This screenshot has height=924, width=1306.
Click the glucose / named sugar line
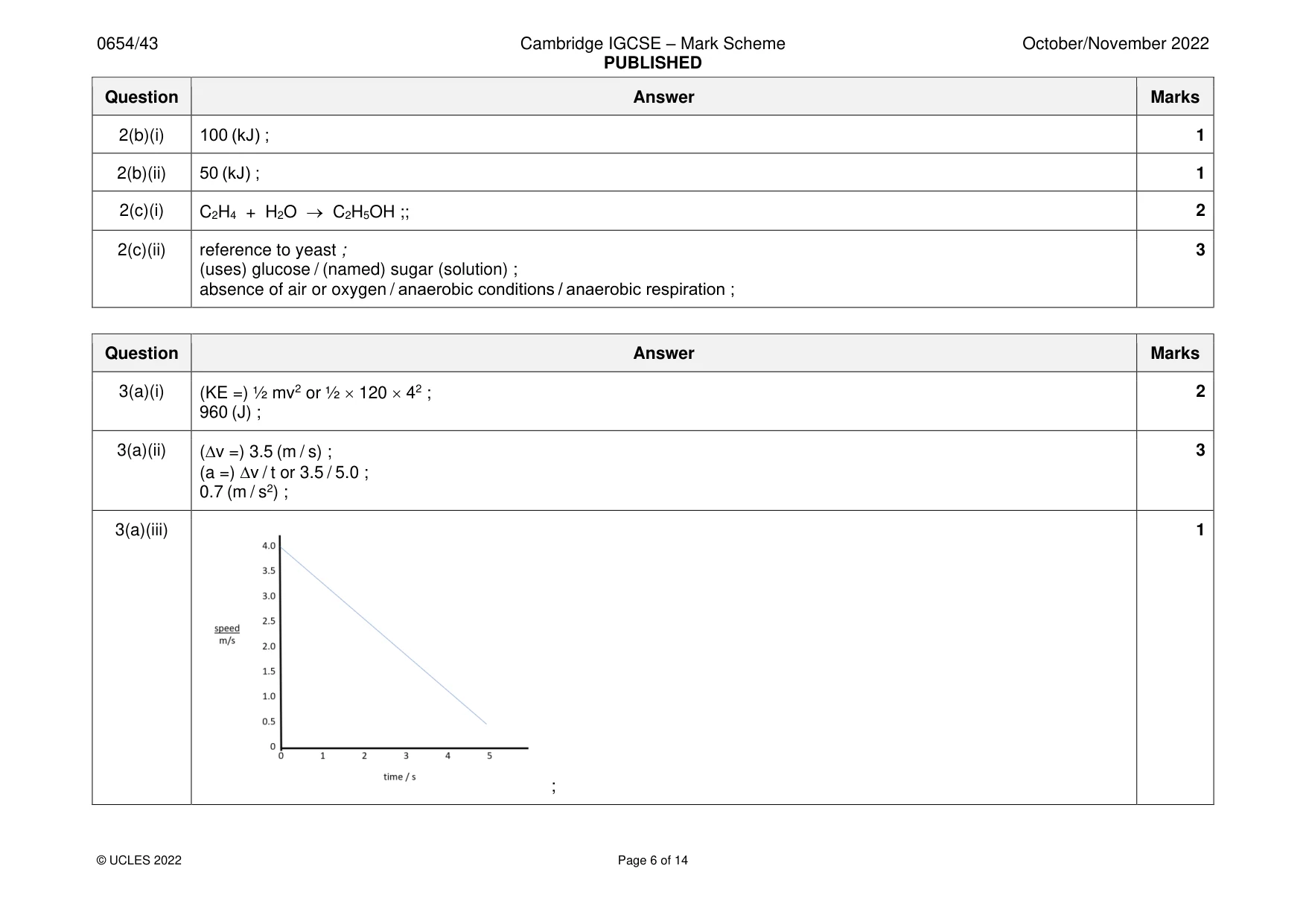click(x=358, y=270)
